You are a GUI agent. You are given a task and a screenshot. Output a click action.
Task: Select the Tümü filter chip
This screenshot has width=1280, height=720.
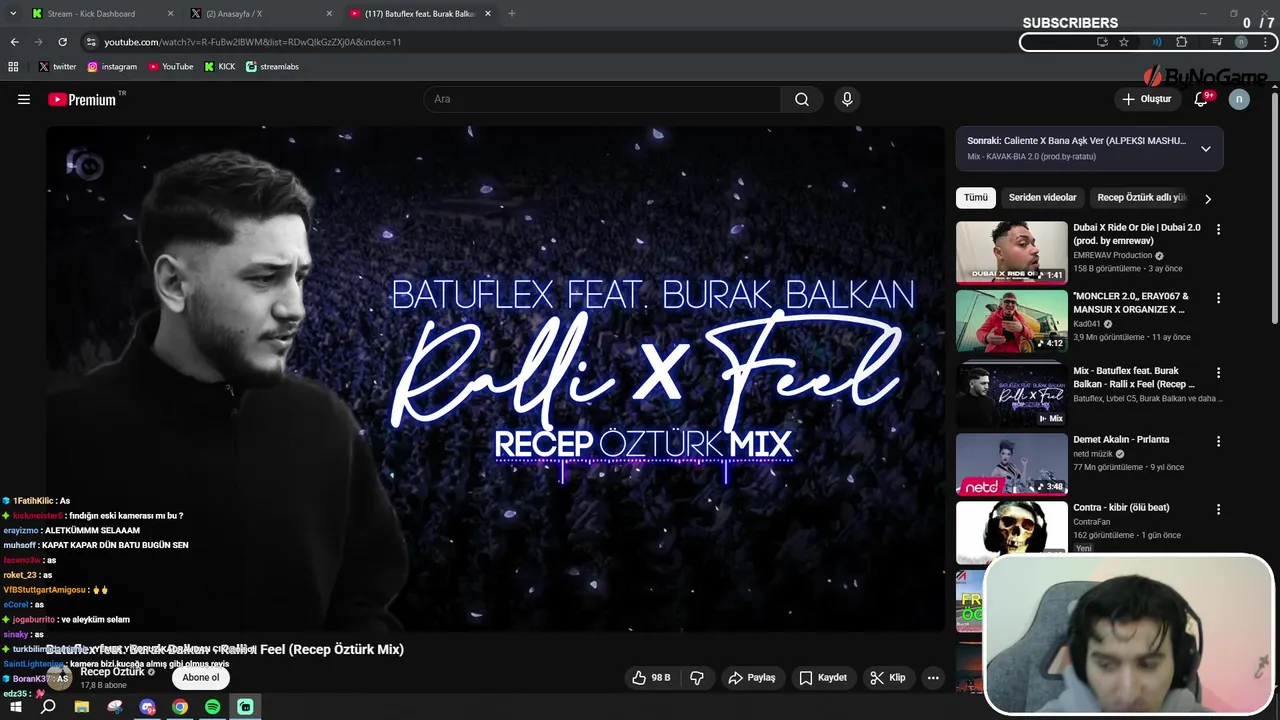(x=976, y=198)
